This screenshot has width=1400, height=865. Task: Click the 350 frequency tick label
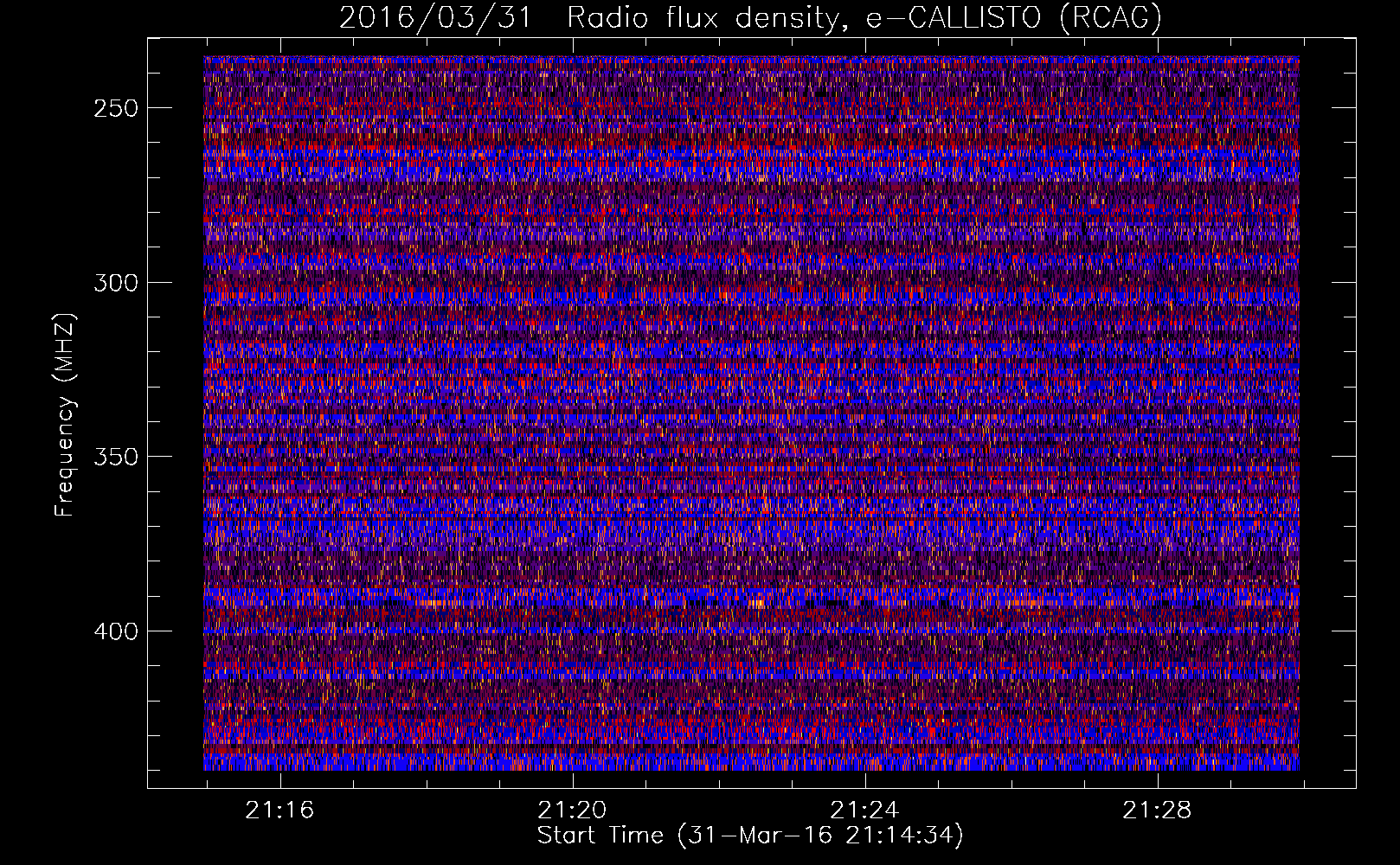click(x=117, y=457)
